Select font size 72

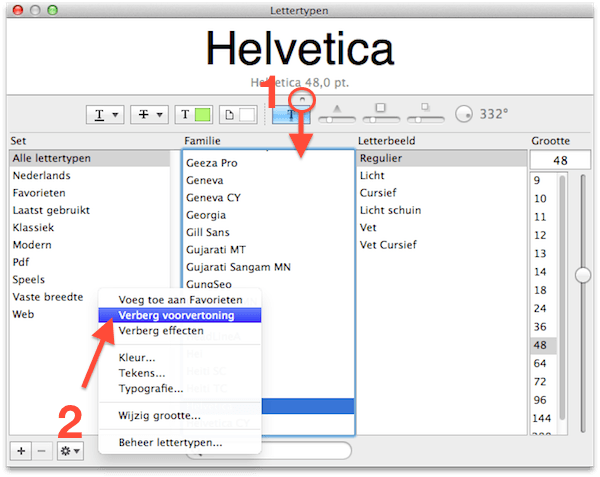pyautogui.click(x=544, y=382)
